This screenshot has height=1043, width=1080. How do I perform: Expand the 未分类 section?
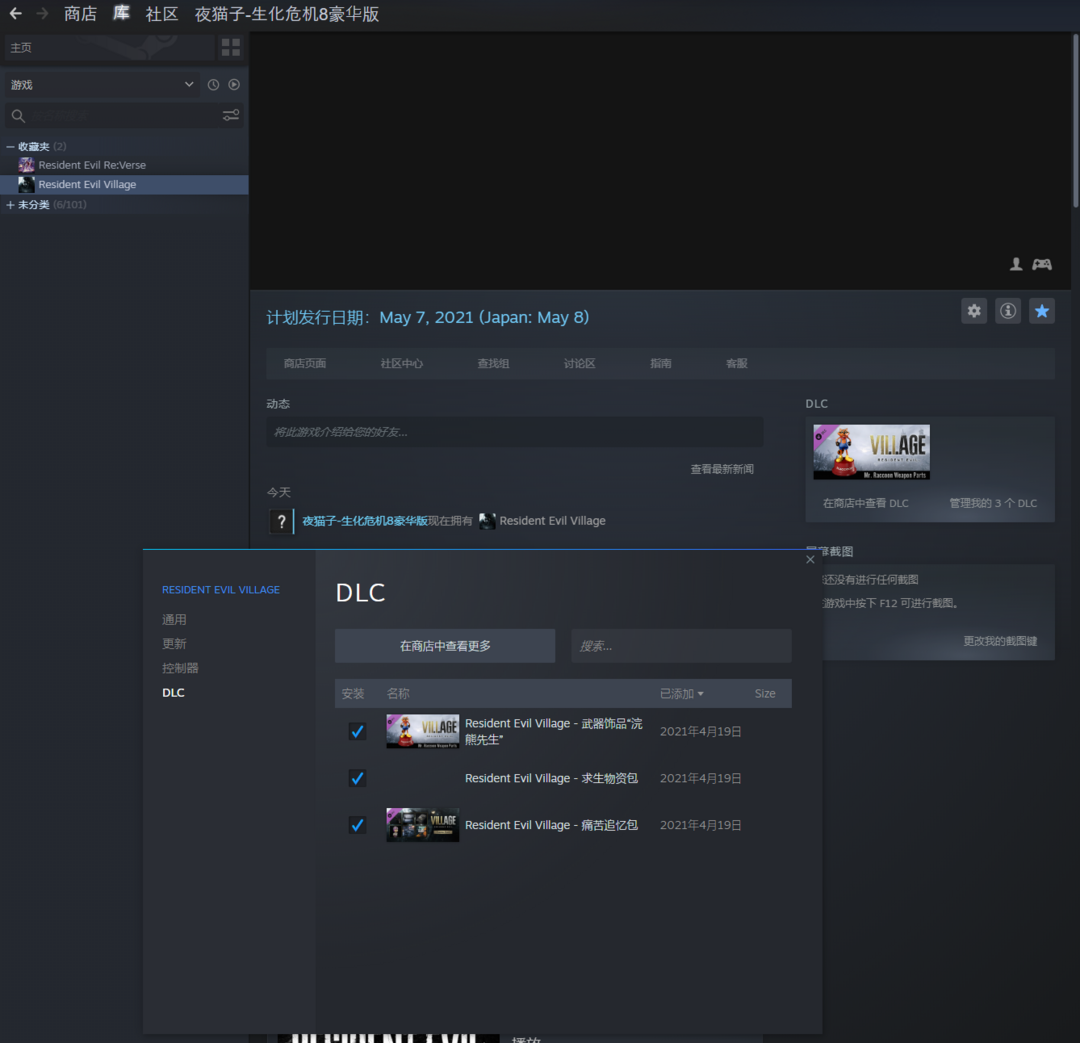click(10, 205)
